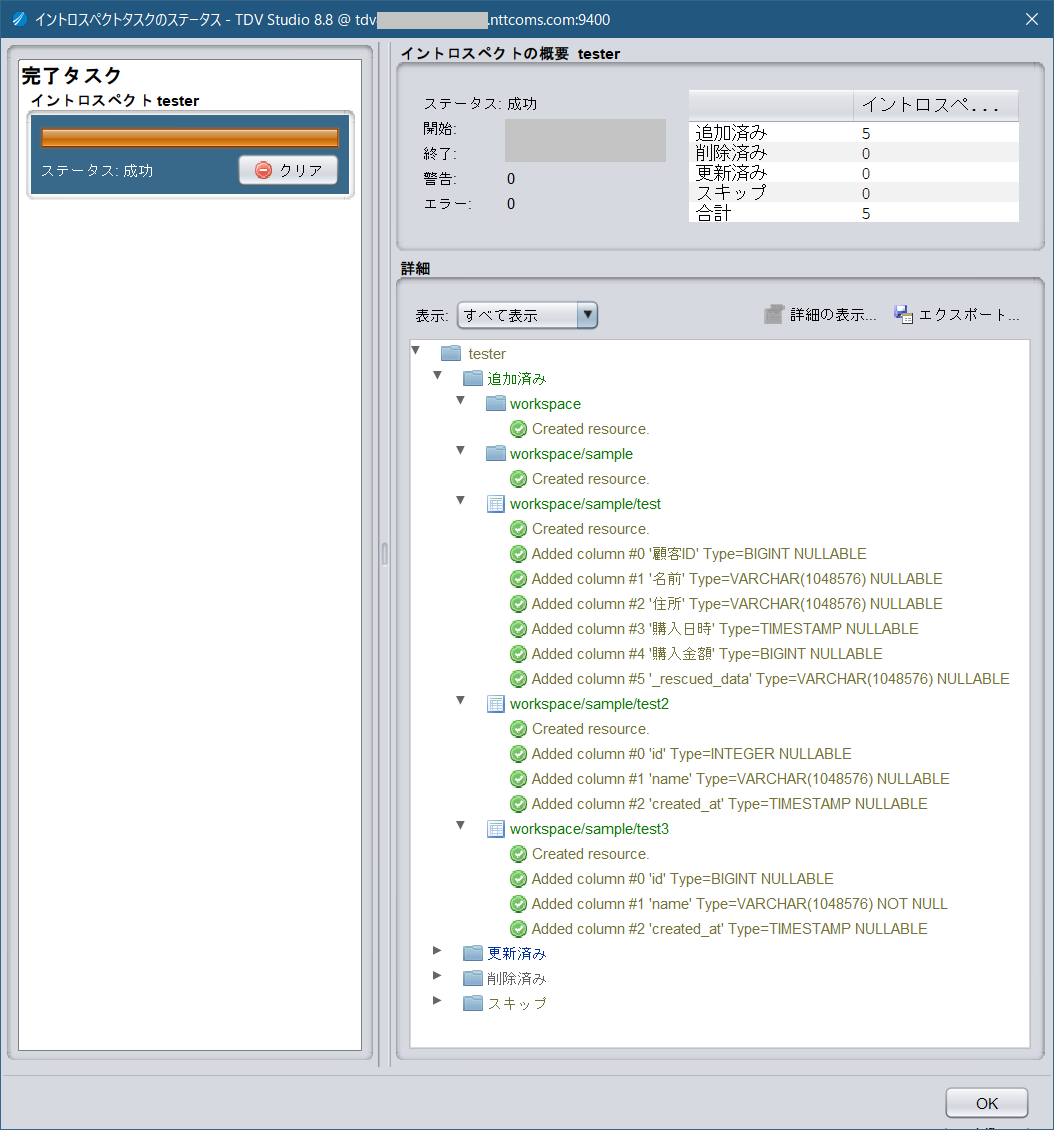Image resolution: width=1054 pixels, height=1130 pixels.
Task: Click success check icon for column '購入金額'
Action: pyautogui.click(x=518, y=654)
